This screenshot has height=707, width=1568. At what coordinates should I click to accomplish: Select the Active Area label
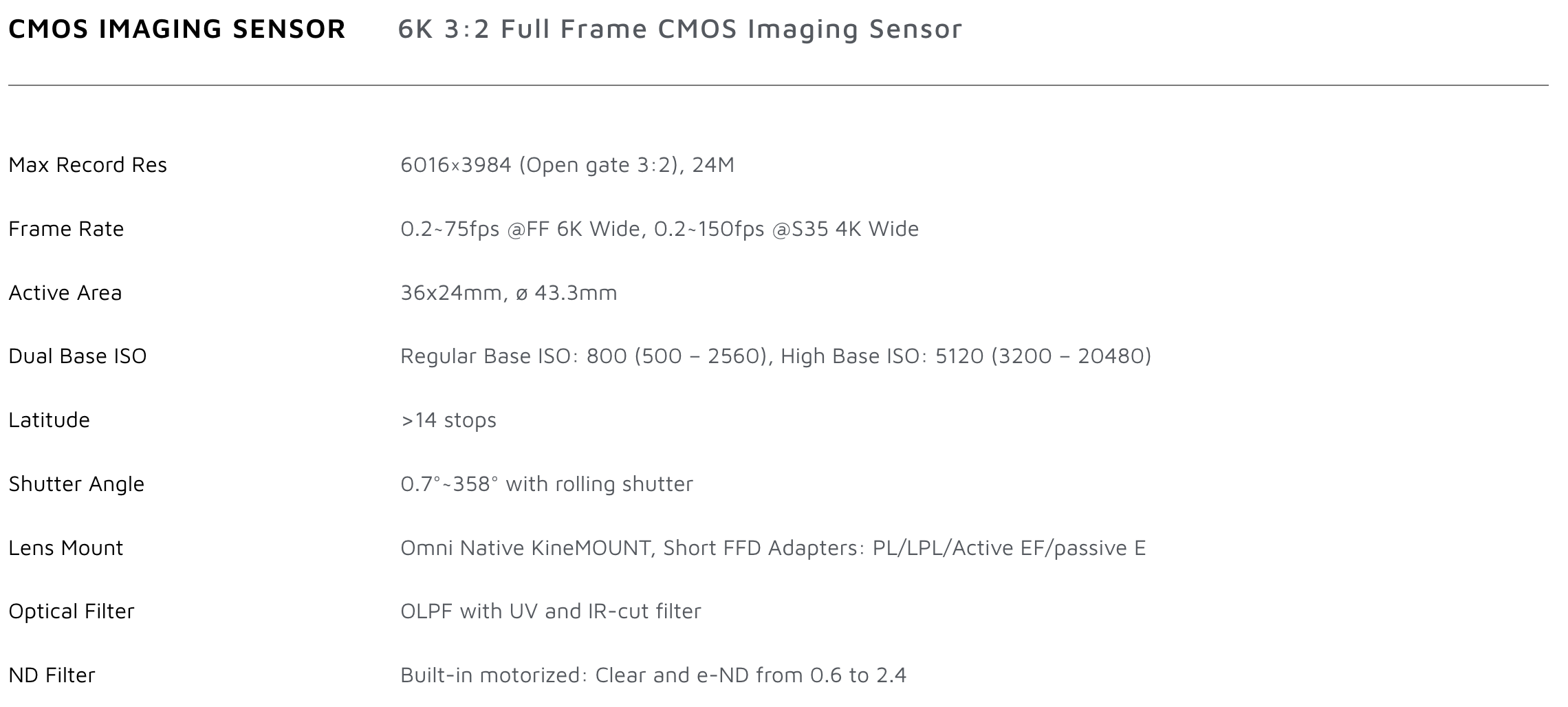[x=65, y=293]
